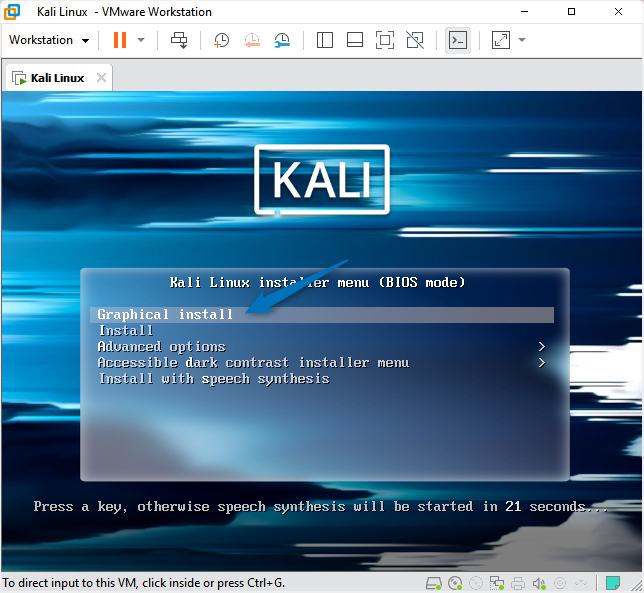The image size is (644, 593).
Task: Click the sound card status icon
Action: tap(539, 583)
